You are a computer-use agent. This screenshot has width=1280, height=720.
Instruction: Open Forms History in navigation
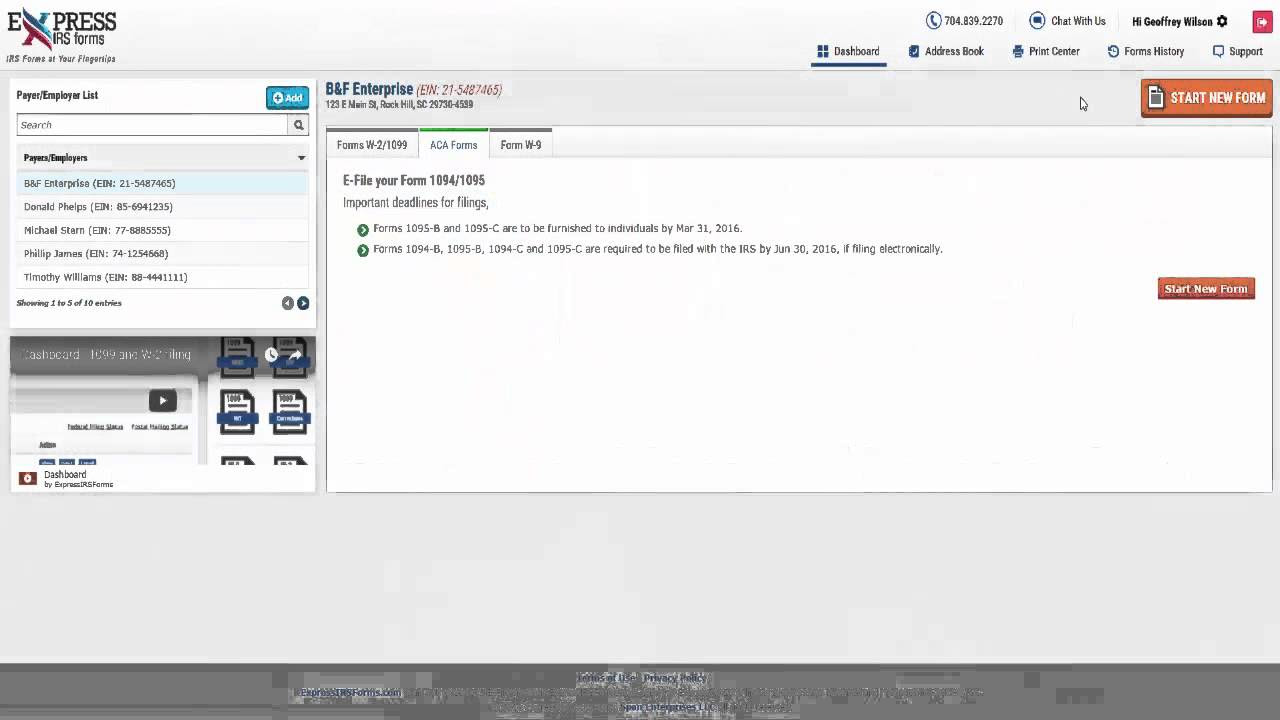pos(1146,51)
